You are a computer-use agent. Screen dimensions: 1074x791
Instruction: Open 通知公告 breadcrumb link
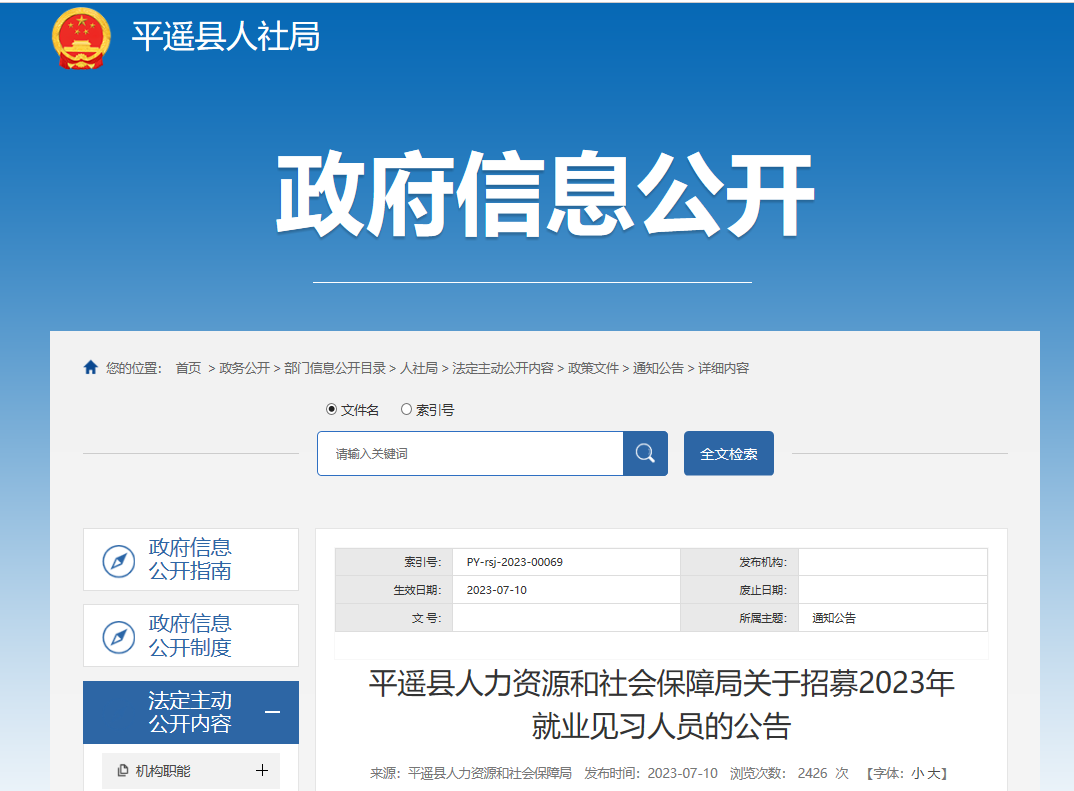pyautogui.click(x=658, y=368)
